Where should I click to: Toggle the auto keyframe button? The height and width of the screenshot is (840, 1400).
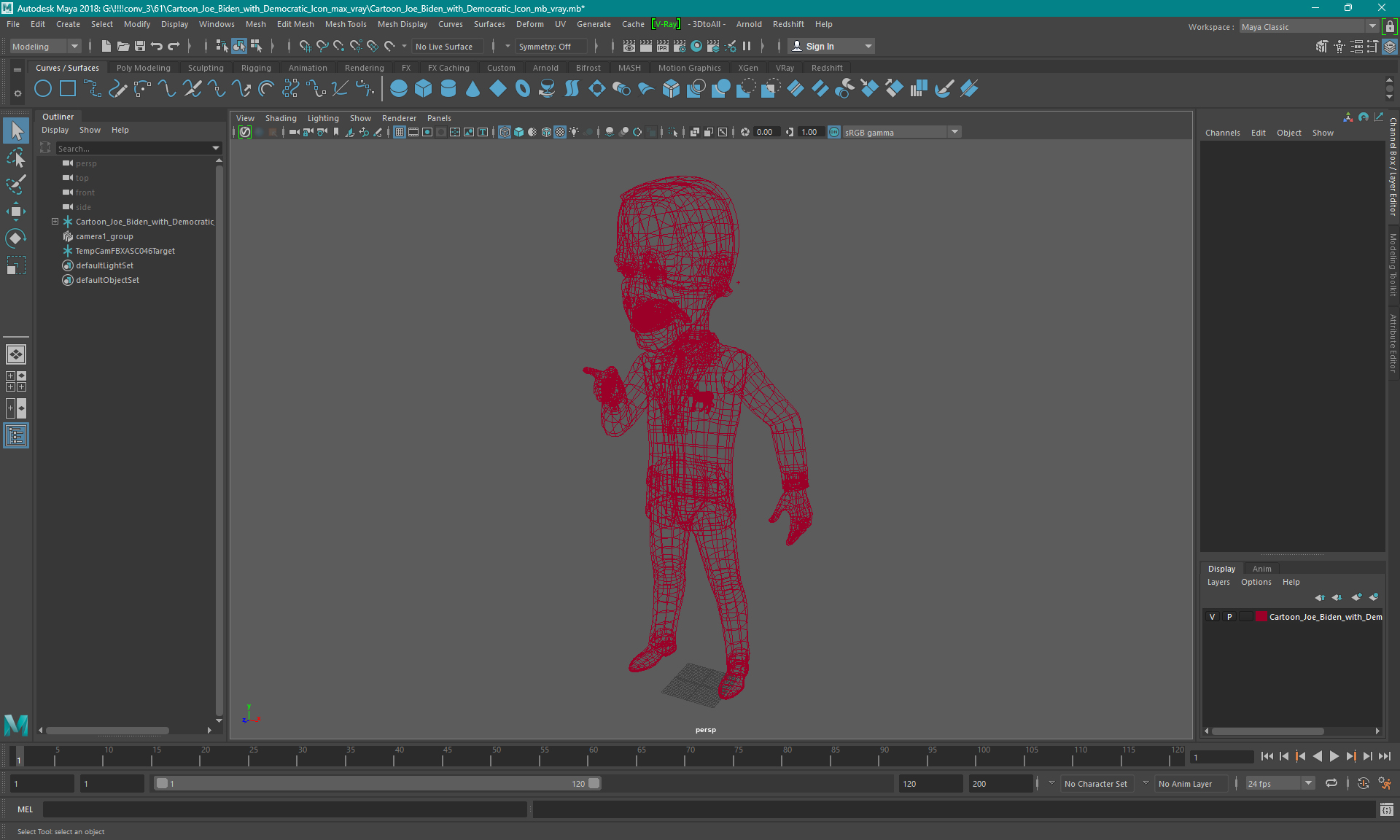[x=1363, y=784]
